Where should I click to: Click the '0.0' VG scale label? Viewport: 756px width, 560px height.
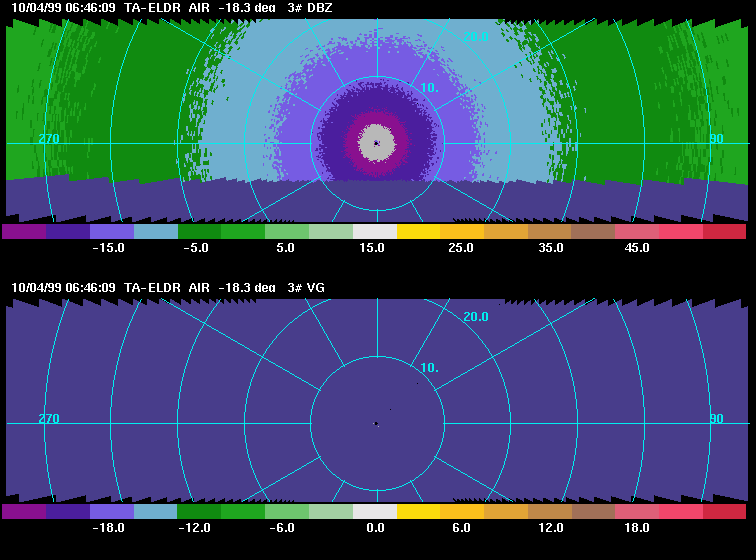tap(376, 528)
